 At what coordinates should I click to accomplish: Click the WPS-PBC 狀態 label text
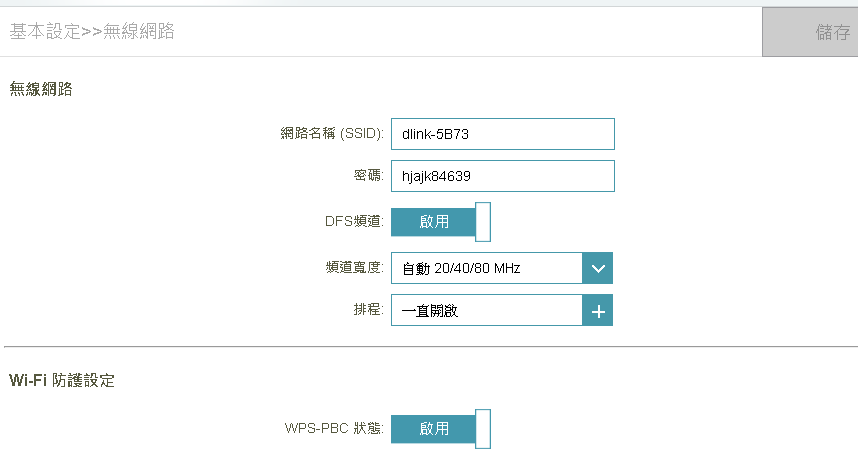point(334,429)
